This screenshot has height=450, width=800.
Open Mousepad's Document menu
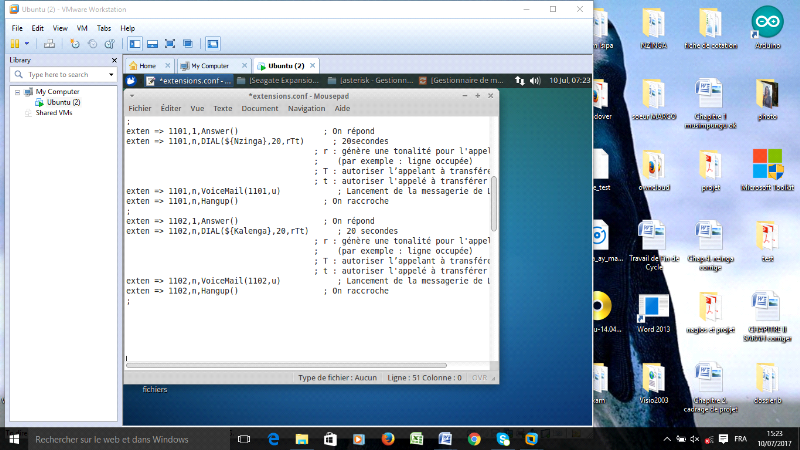[259, 108]
